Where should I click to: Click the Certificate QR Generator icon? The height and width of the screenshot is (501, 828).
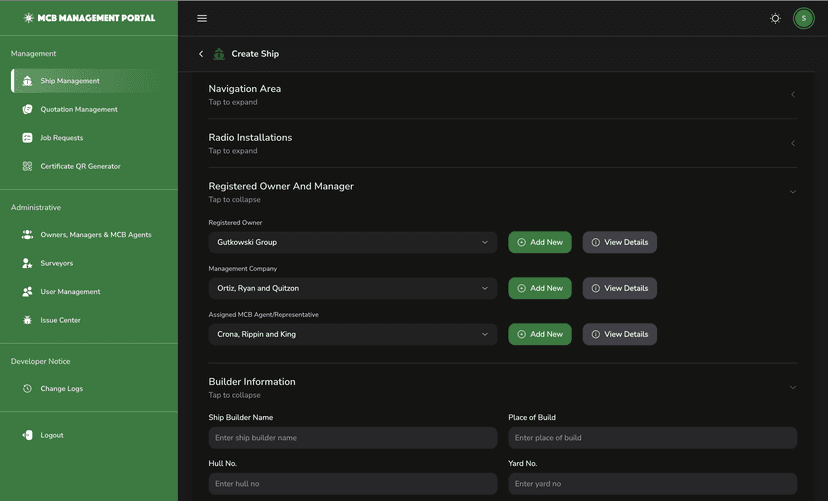tap(27, 166)
